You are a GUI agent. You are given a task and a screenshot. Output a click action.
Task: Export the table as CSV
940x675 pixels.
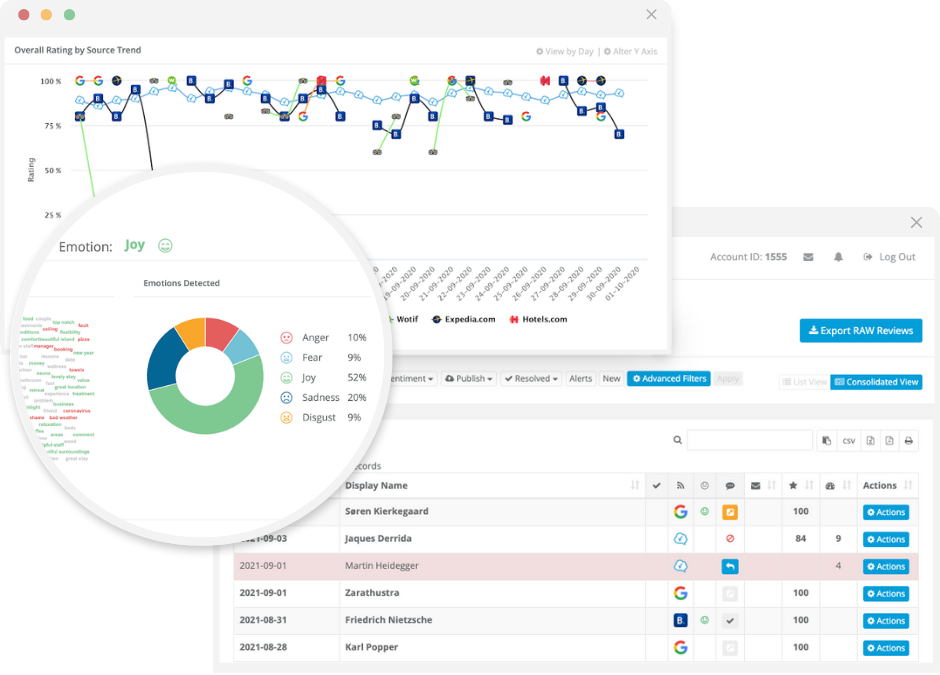[849, 441]
